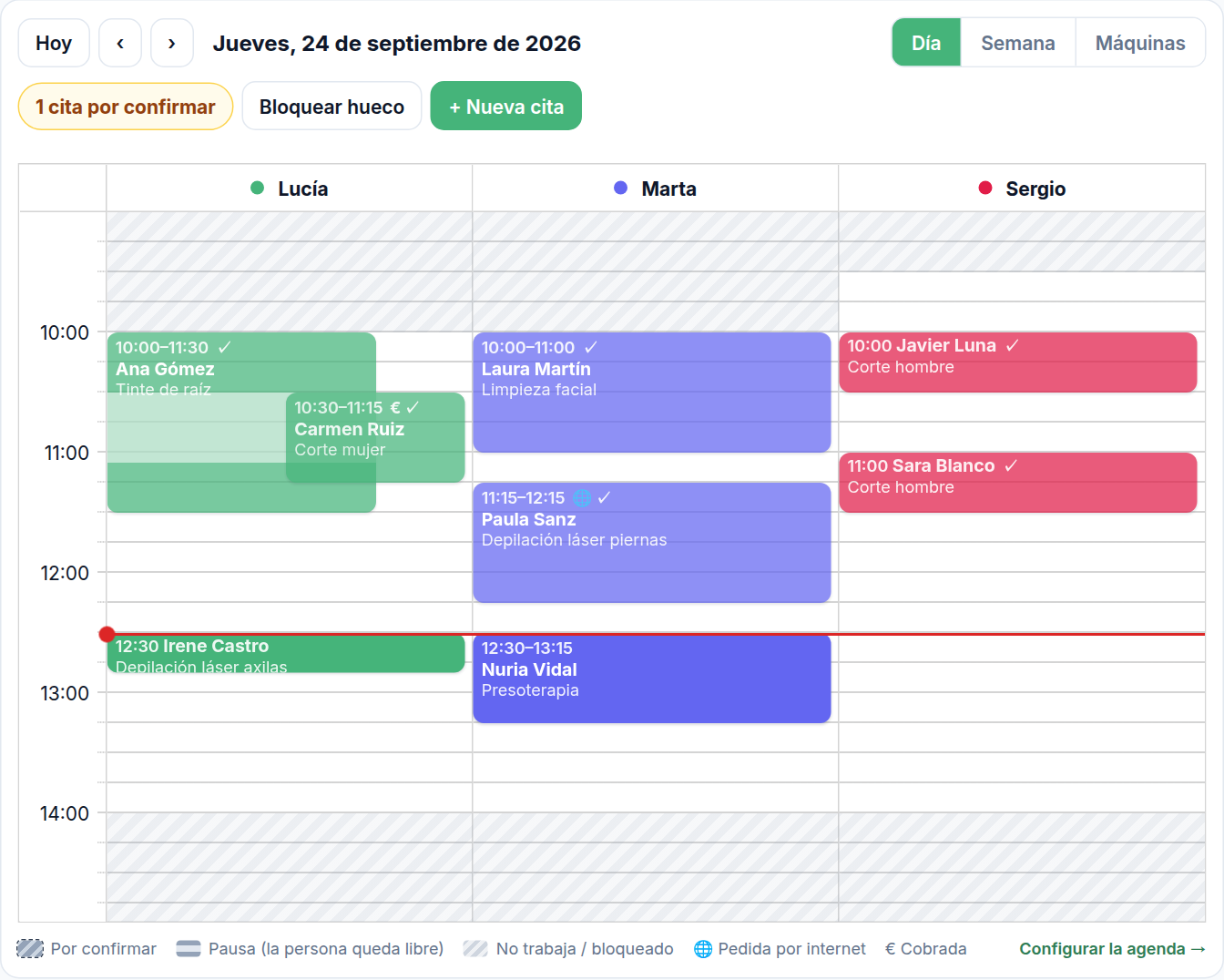Go to the previous day with the left chevron
The image size is (1224, 980).
tap(120, 43)
